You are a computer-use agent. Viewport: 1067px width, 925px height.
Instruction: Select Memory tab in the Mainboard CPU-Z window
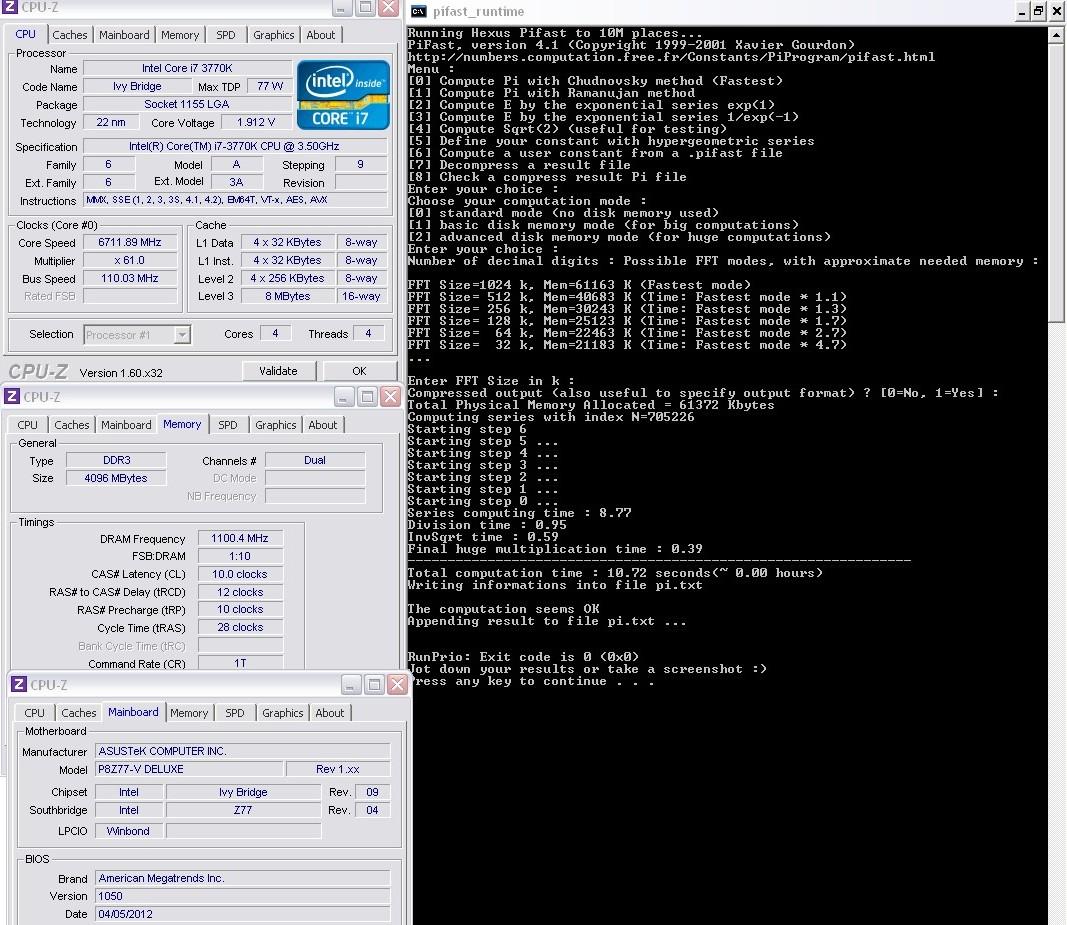(188, 713)
